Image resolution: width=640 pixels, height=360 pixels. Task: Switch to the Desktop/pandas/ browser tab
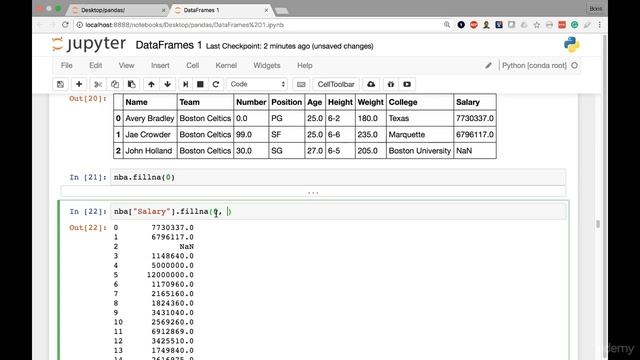tap(117, 10)
